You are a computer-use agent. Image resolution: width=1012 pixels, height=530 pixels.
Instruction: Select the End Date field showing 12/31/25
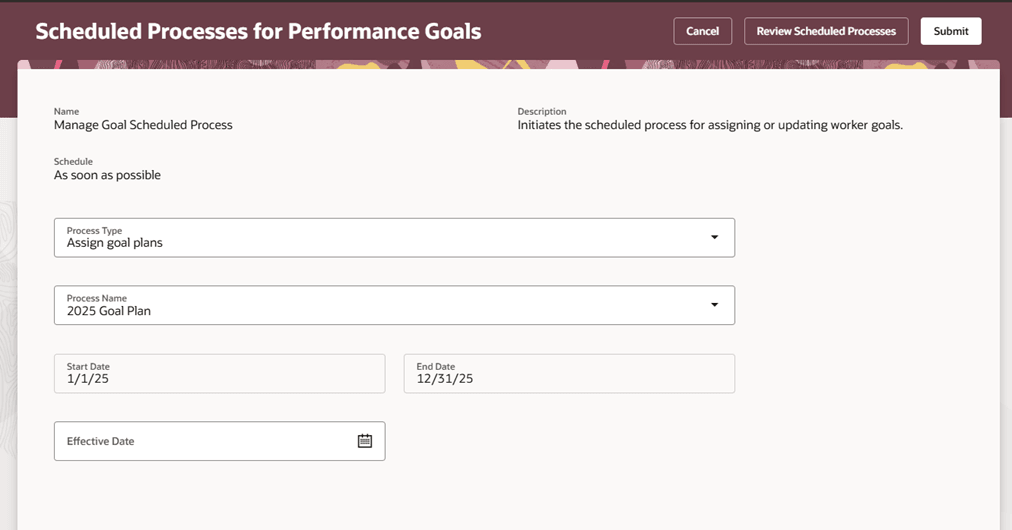568,373
